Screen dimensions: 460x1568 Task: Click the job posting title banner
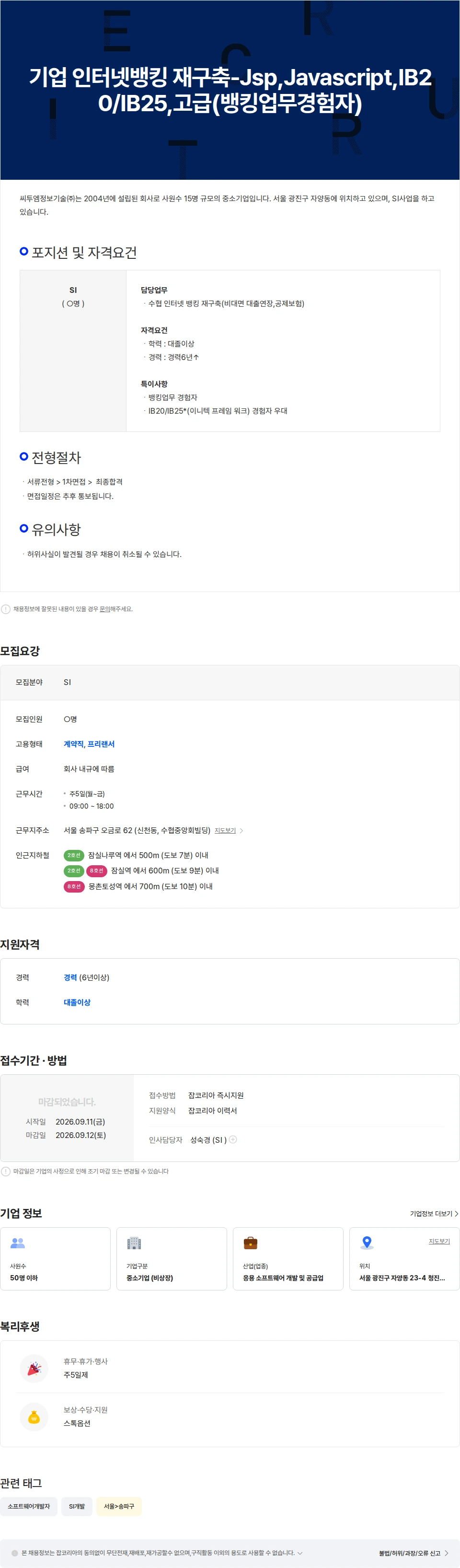[230, 90]
